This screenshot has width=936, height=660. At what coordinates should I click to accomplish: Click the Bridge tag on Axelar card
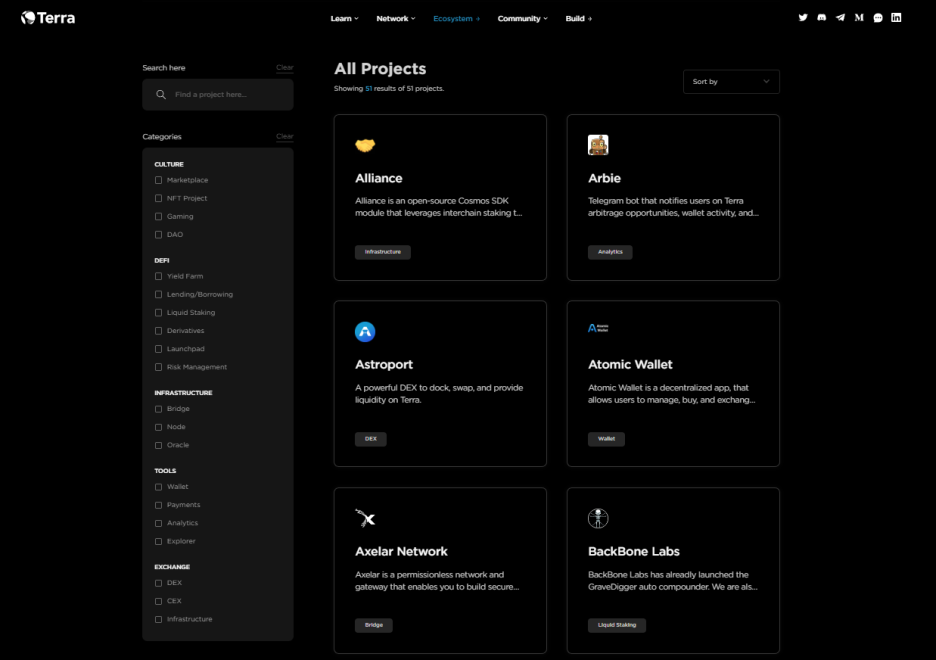pos(374,625)
